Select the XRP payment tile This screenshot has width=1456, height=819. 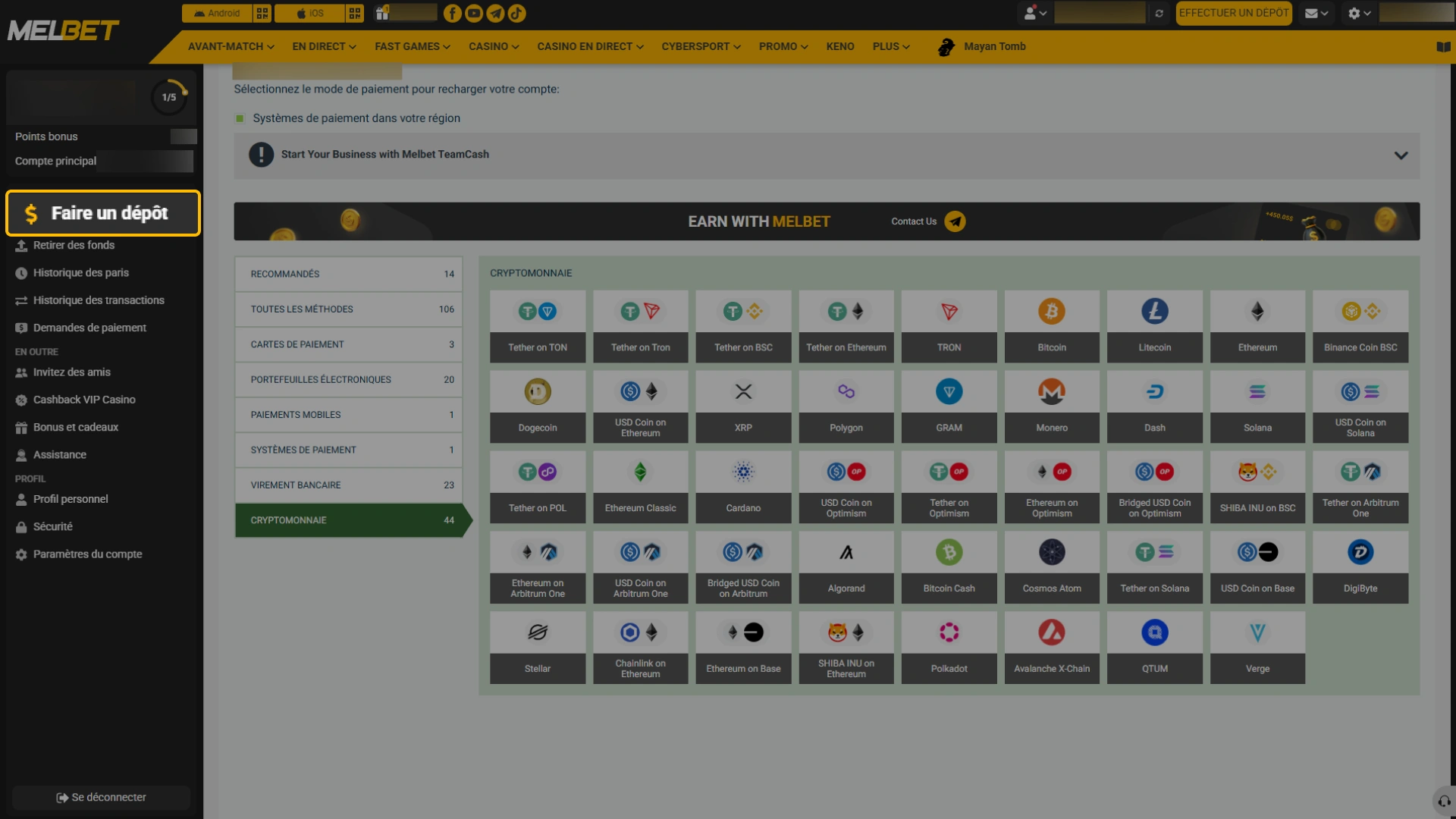[x=743, y=406]
